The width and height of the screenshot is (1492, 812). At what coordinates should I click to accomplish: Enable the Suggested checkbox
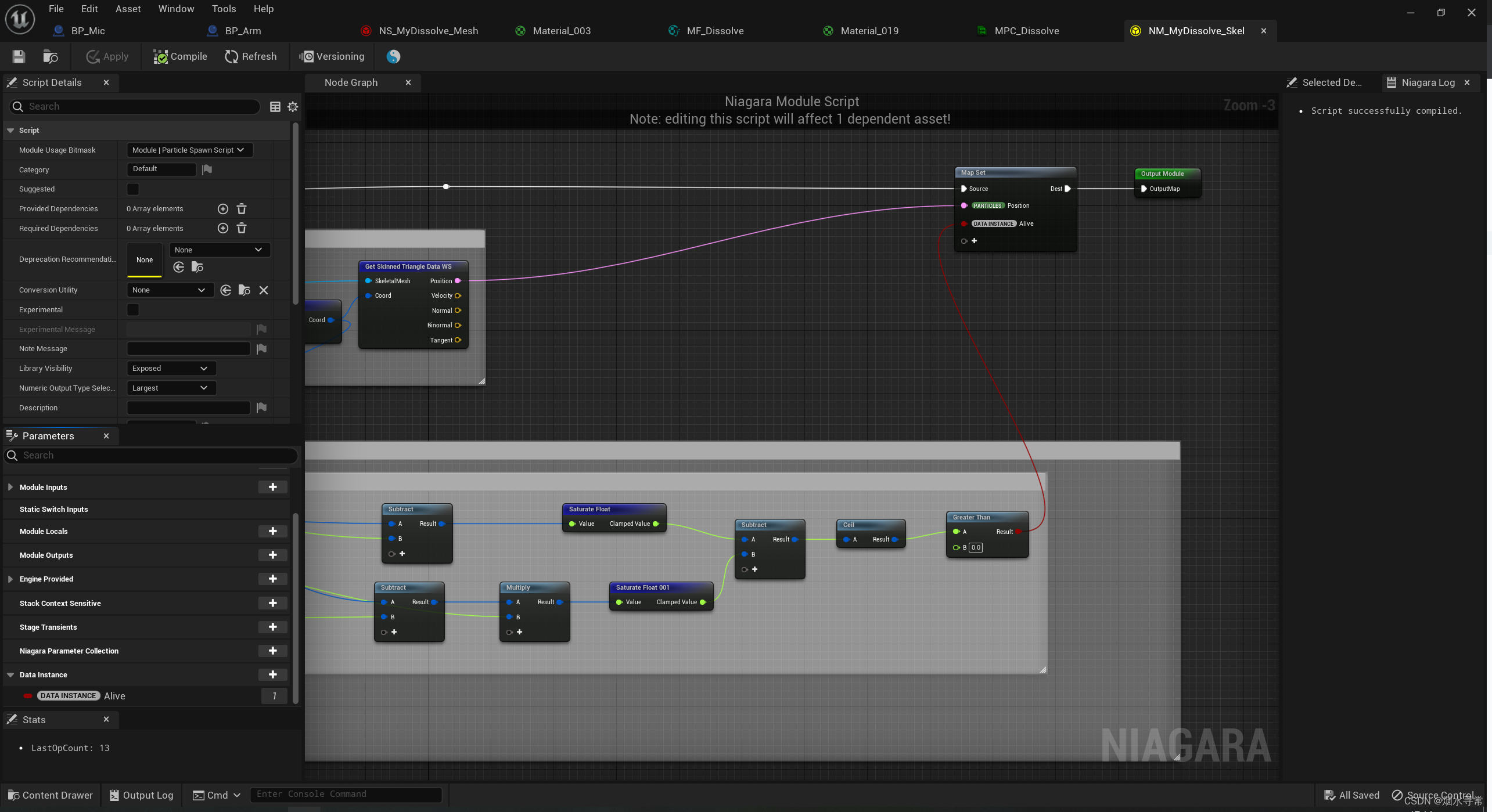point(132,189)
